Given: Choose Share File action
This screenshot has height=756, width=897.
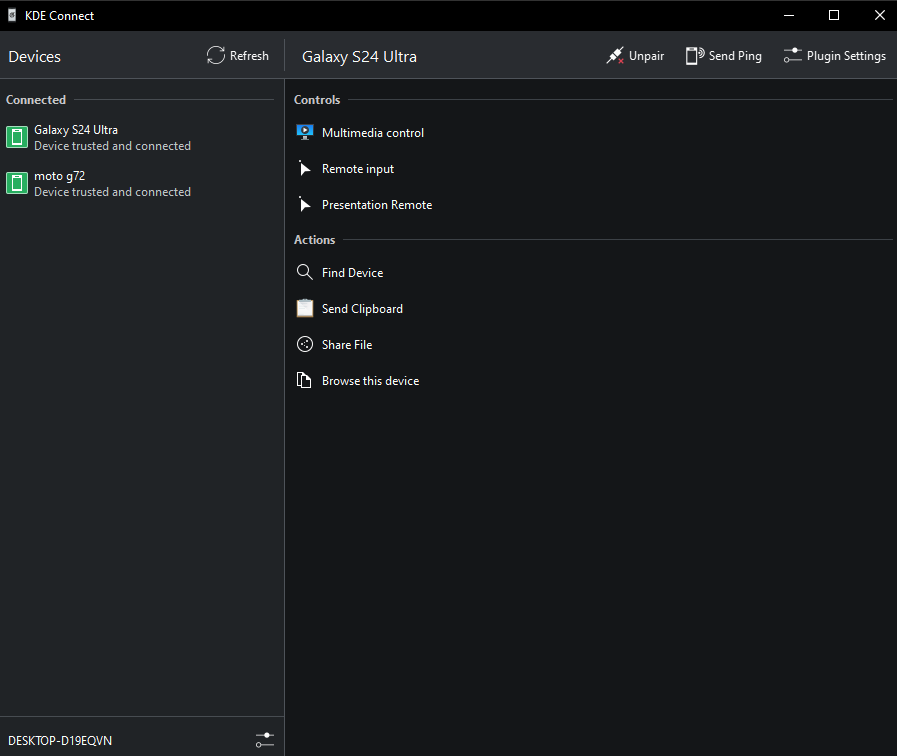Looking at the screenshot, I should (592, 344).
